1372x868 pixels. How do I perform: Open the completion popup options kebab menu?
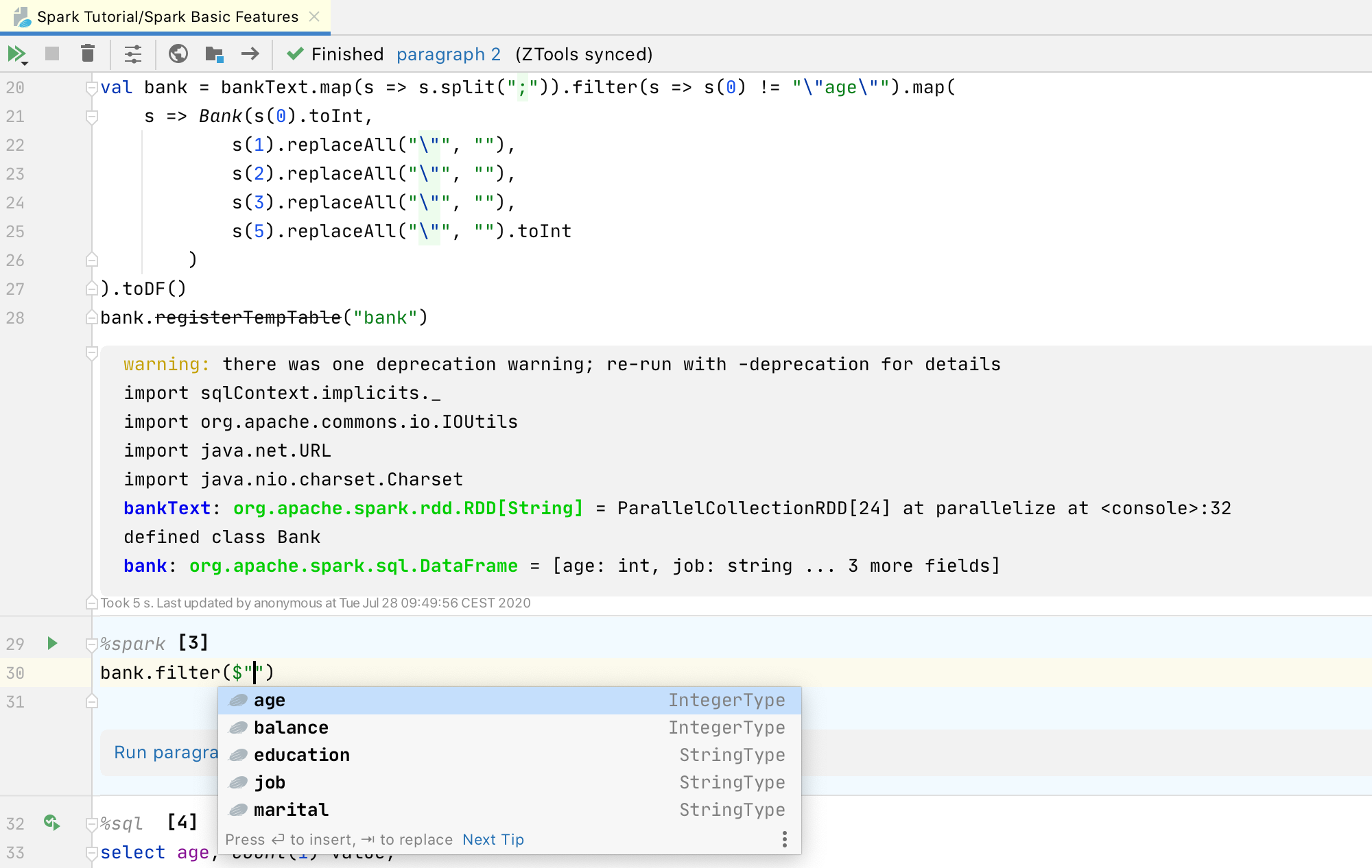785,839
